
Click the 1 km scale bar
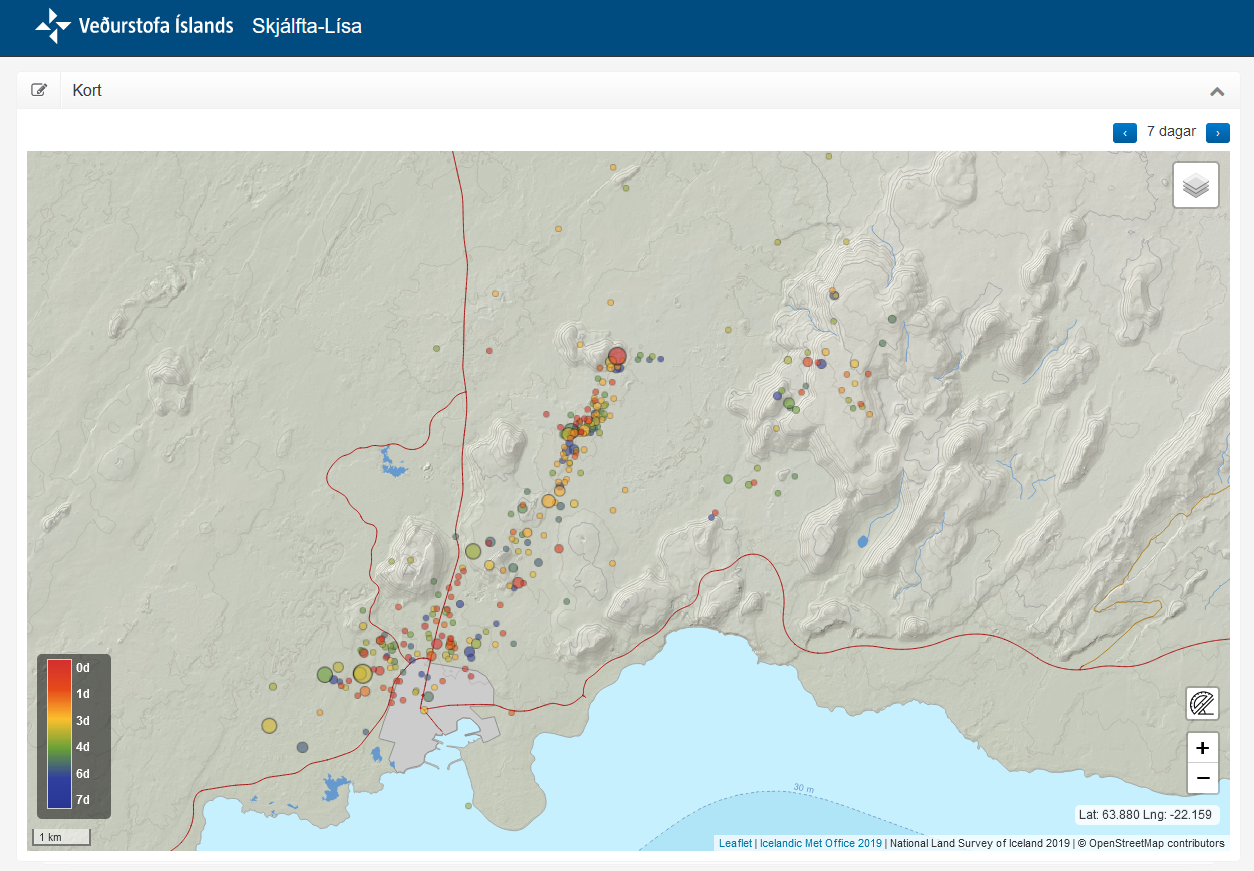62,836
